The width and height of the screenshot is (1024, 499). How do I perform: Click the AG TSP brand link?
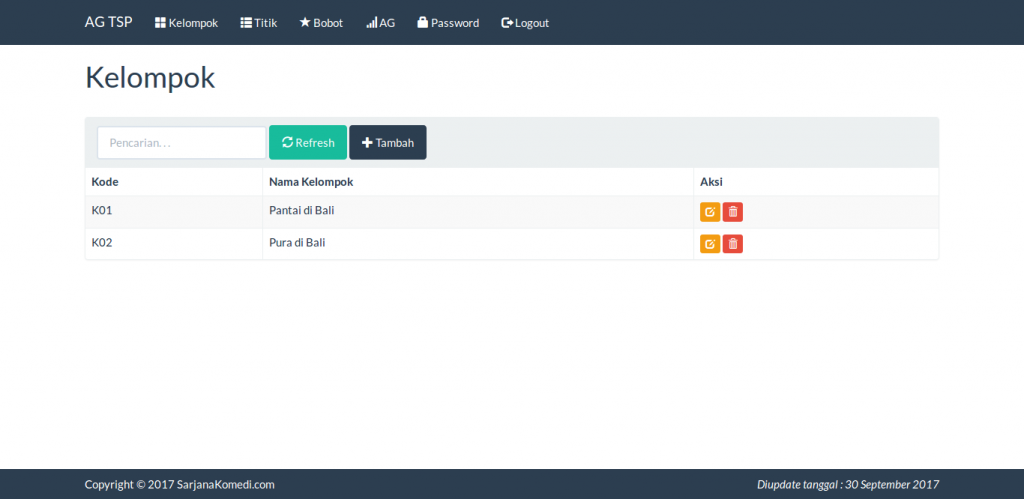(108, 22)
